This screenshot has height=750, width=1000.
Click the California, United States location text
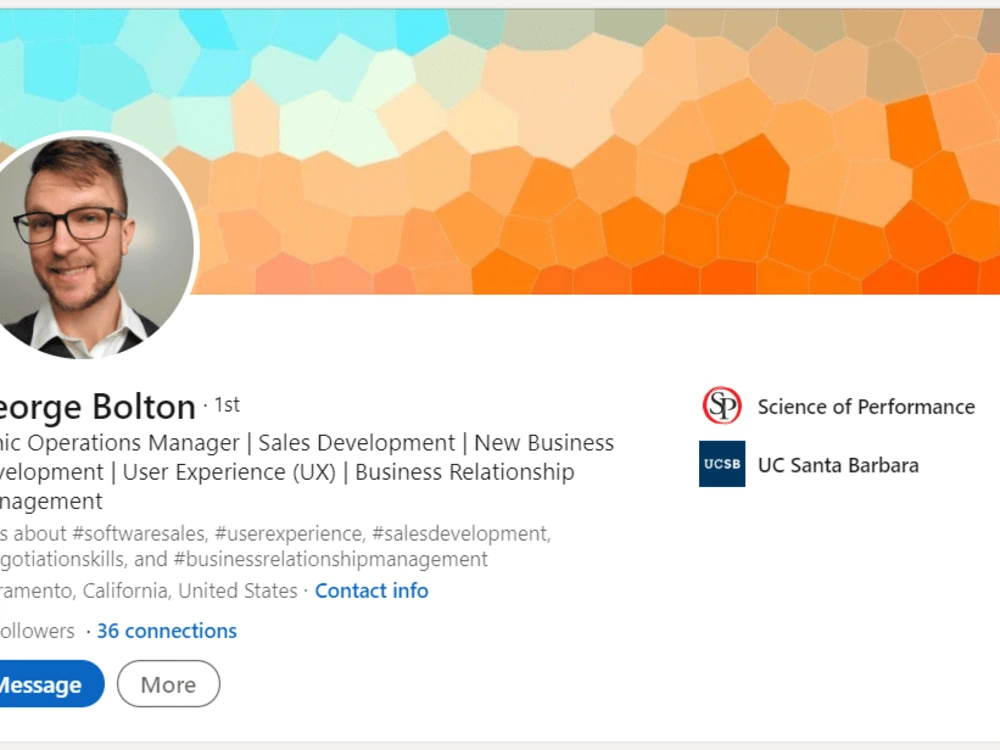[x=190, y=591]
